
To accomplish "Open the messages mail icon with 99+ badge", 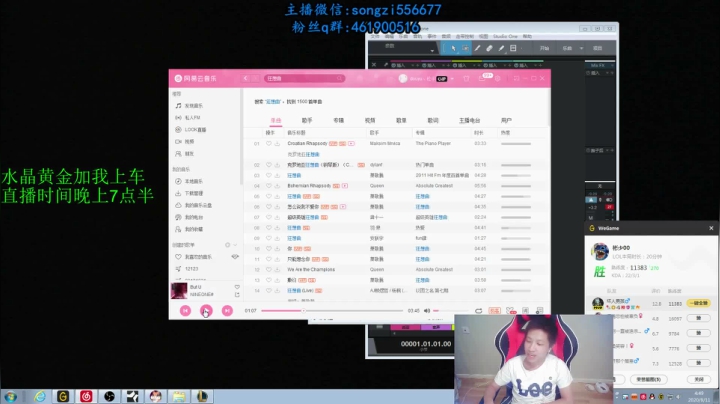I will pos(482,79).
